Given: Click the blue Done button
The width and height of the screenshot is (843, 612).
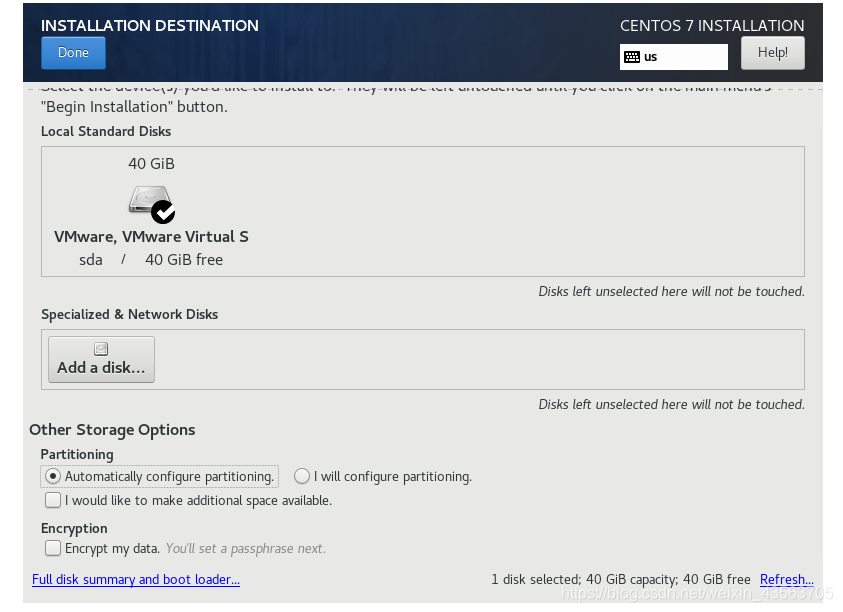Looking at the screenshot, I should [x=73, y=53].
